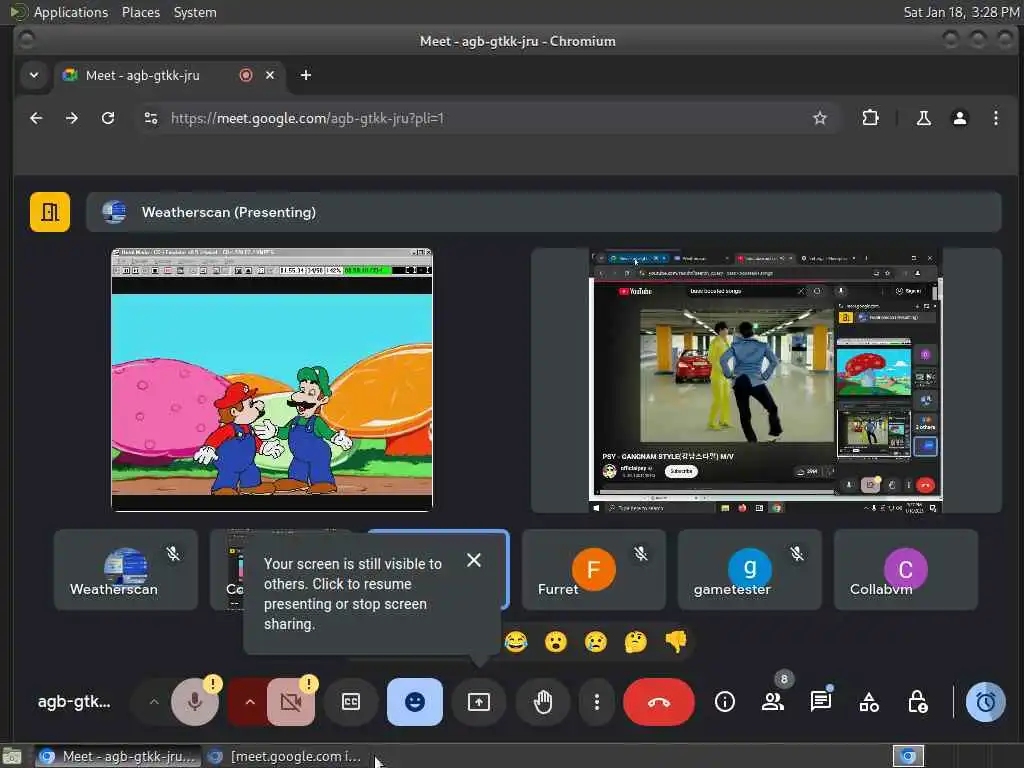Open the extensions puzzle icon
Viewport: 1024px width, 768px height.
(870, 118)
